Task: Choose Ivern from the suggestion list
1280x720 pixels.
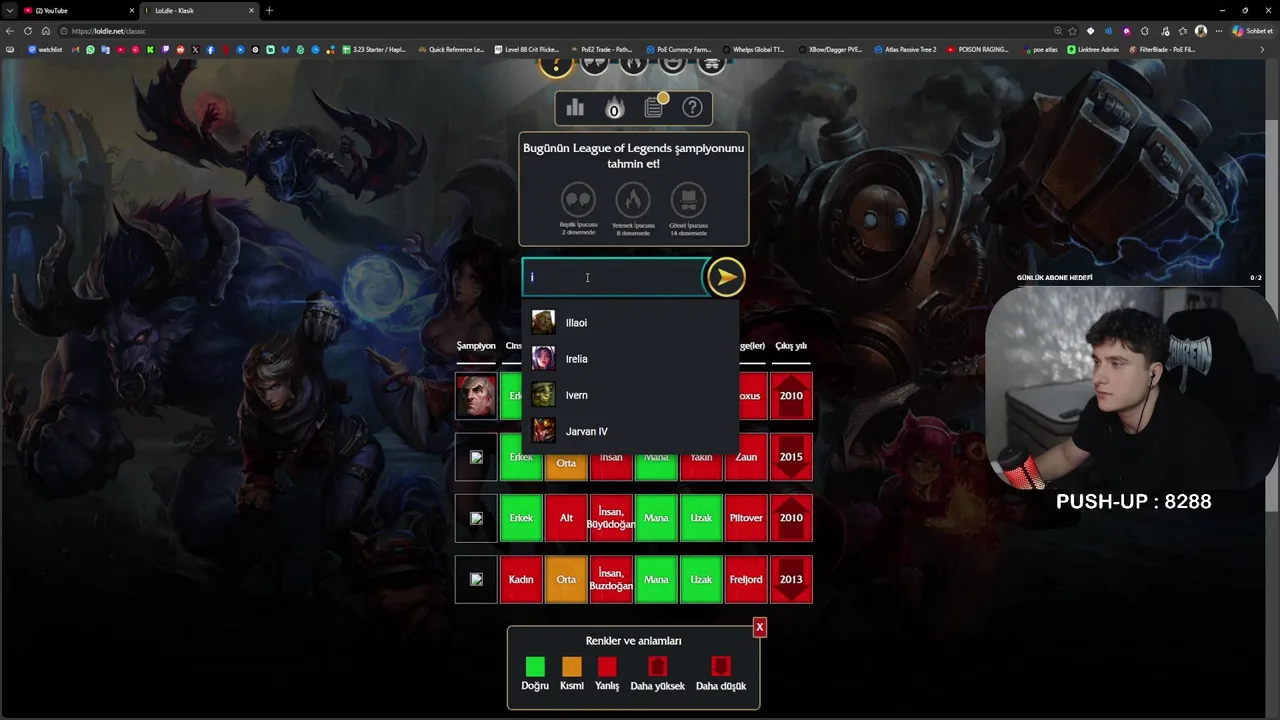Action: click(x=630, y=395)
